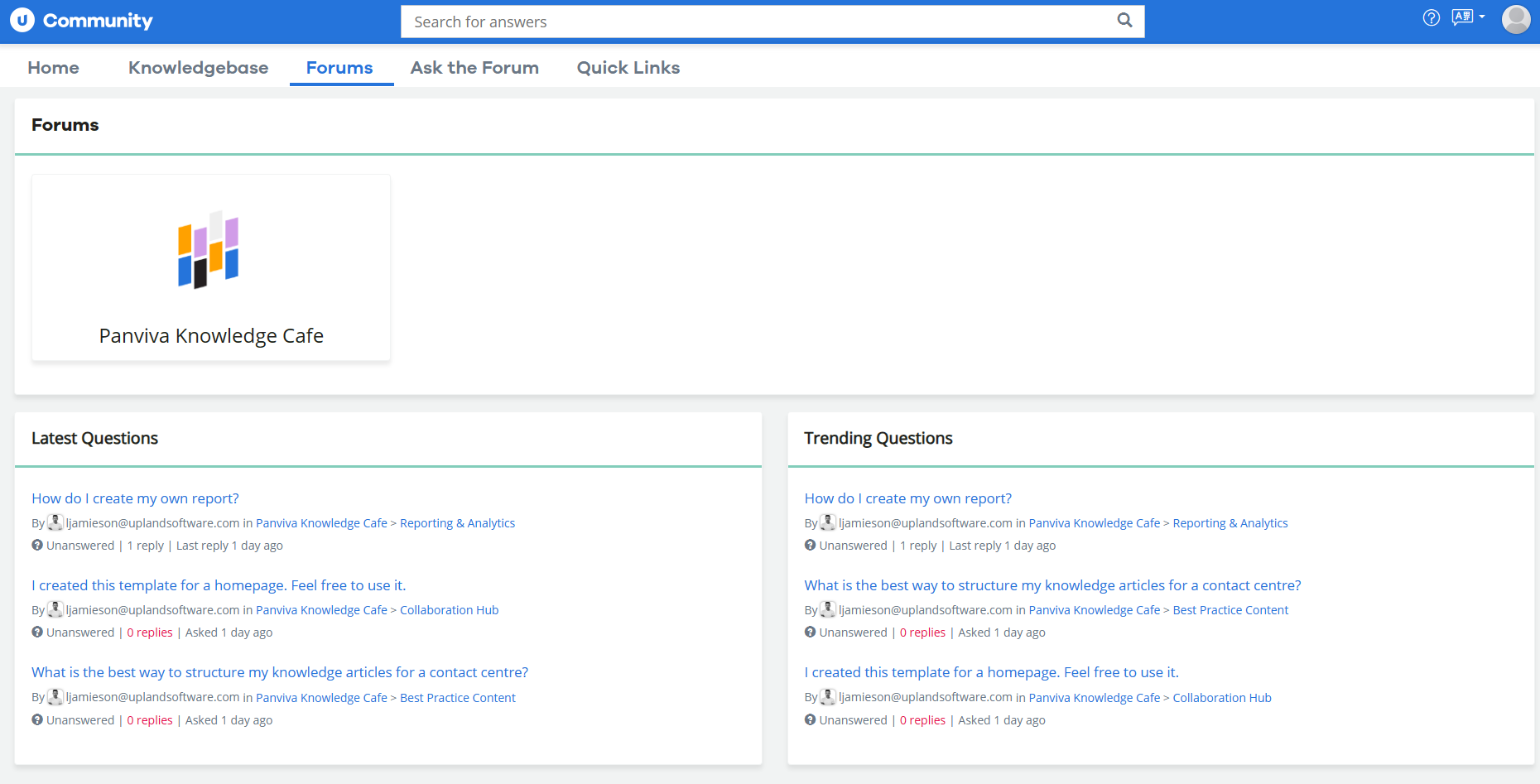Click author avatar on trending homepage template question

click(828, 697)
